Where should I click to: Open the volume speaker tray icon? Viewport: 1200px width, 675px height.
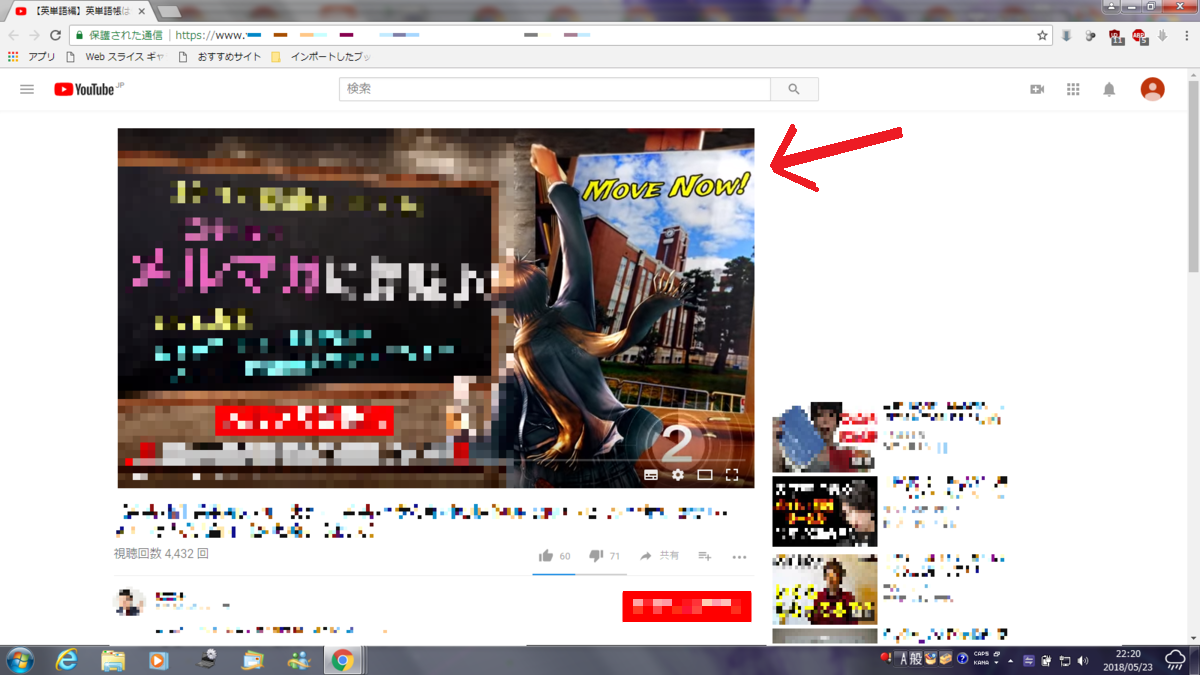point(1083,660)
